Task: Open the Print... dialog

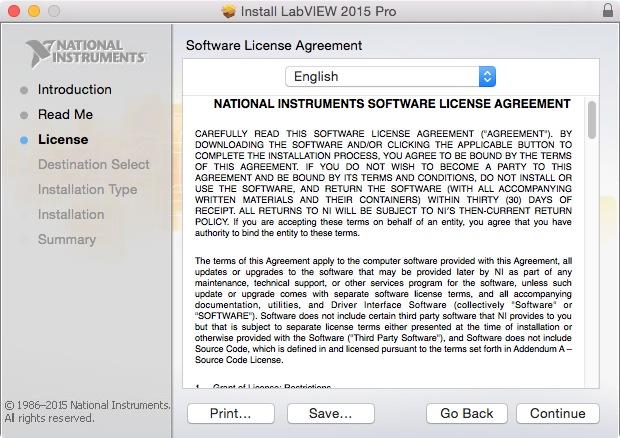Action: 231,413
